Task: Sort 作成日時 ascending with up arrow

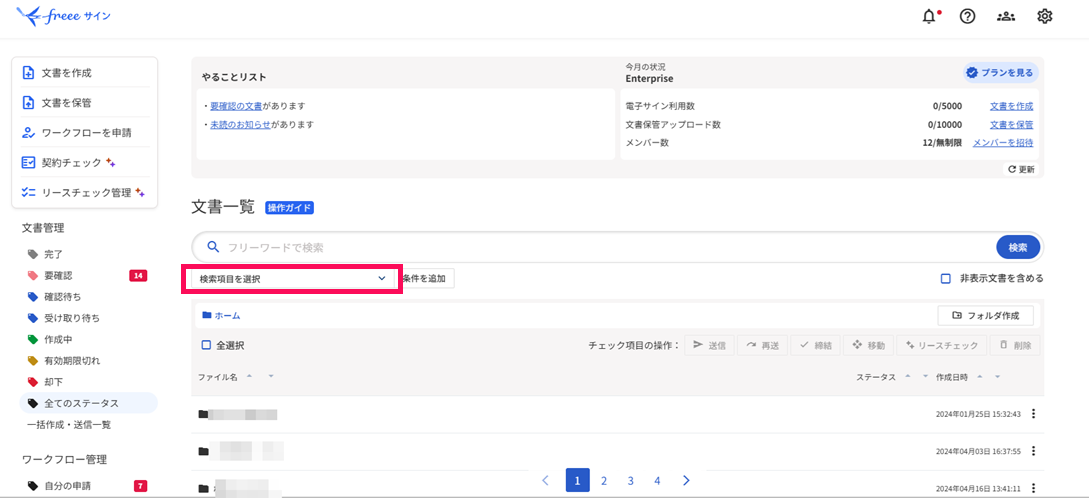Action: tap(979, 376)
